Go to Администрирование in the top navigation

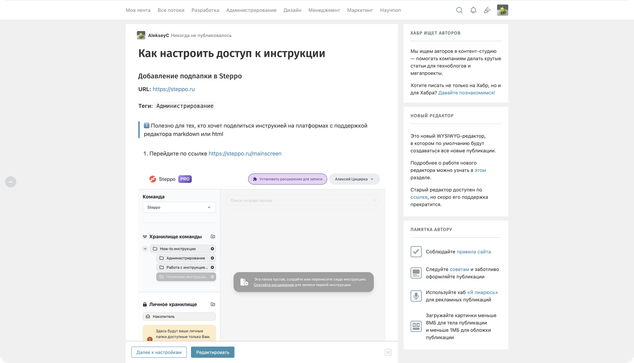pos(251,10)
